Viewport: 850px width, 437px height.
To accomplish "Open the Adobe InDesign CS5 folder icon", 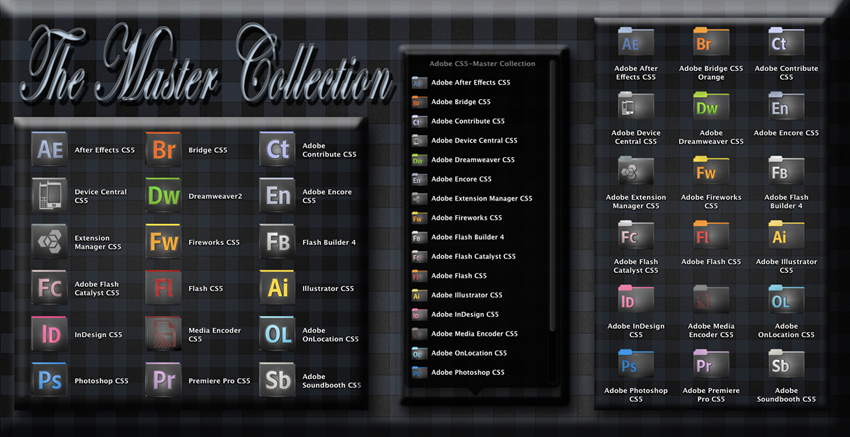I will pyautogui.click(x=636, y=300).
